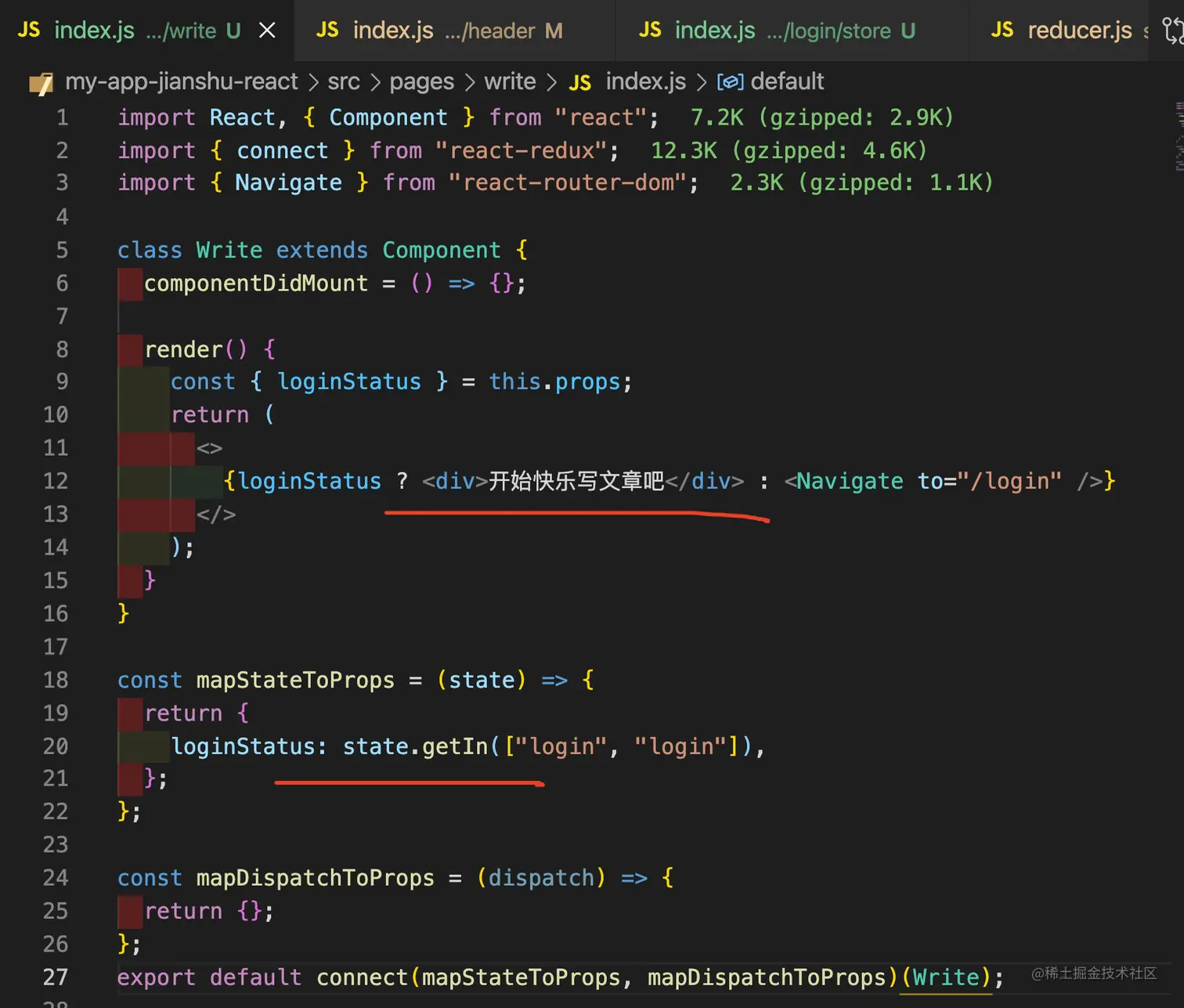Open the write breadcrumb folder

tap(510, 81)
